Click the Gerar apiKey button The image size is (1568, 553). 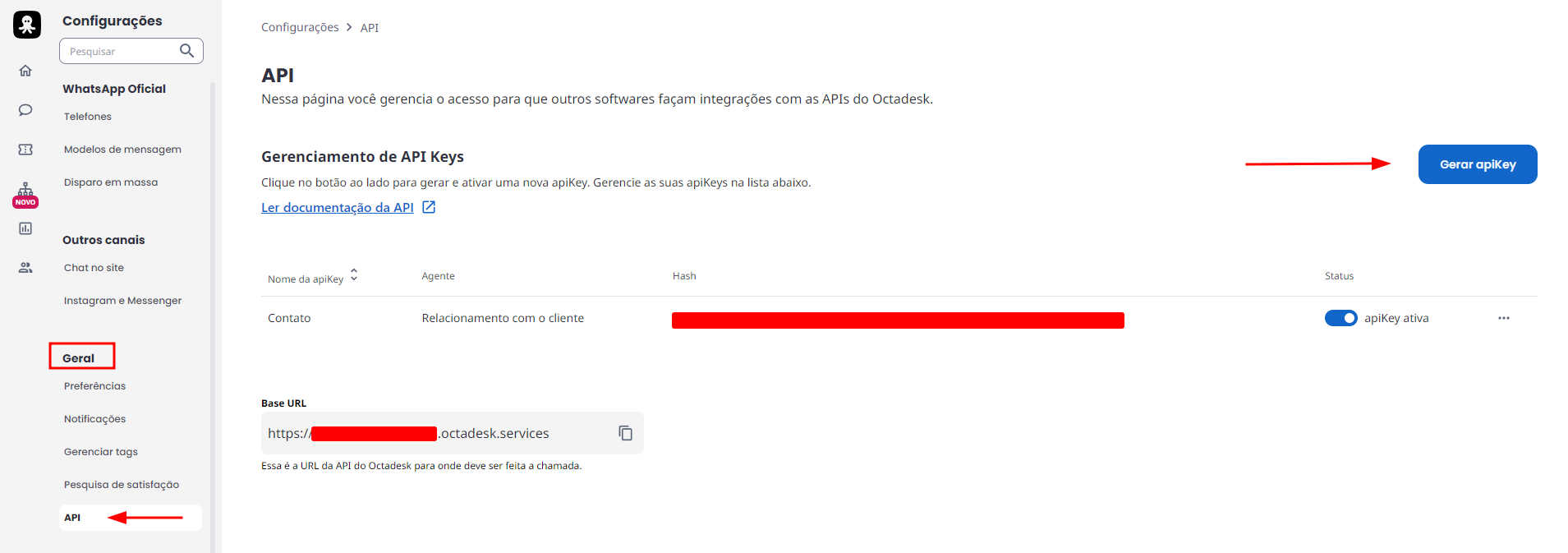coord(1478,164)
